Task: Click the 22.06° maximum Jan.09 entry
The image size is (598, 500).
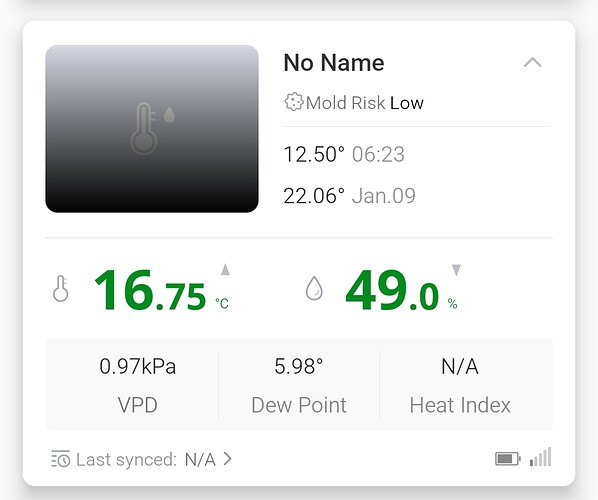Action: pyautogui.click(x=349, y=196)
